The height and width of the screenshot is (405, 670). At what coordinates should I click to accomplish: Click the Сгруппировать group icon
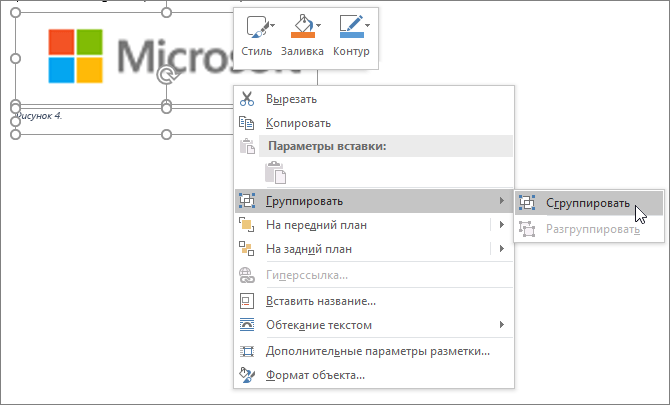[527, 202]
